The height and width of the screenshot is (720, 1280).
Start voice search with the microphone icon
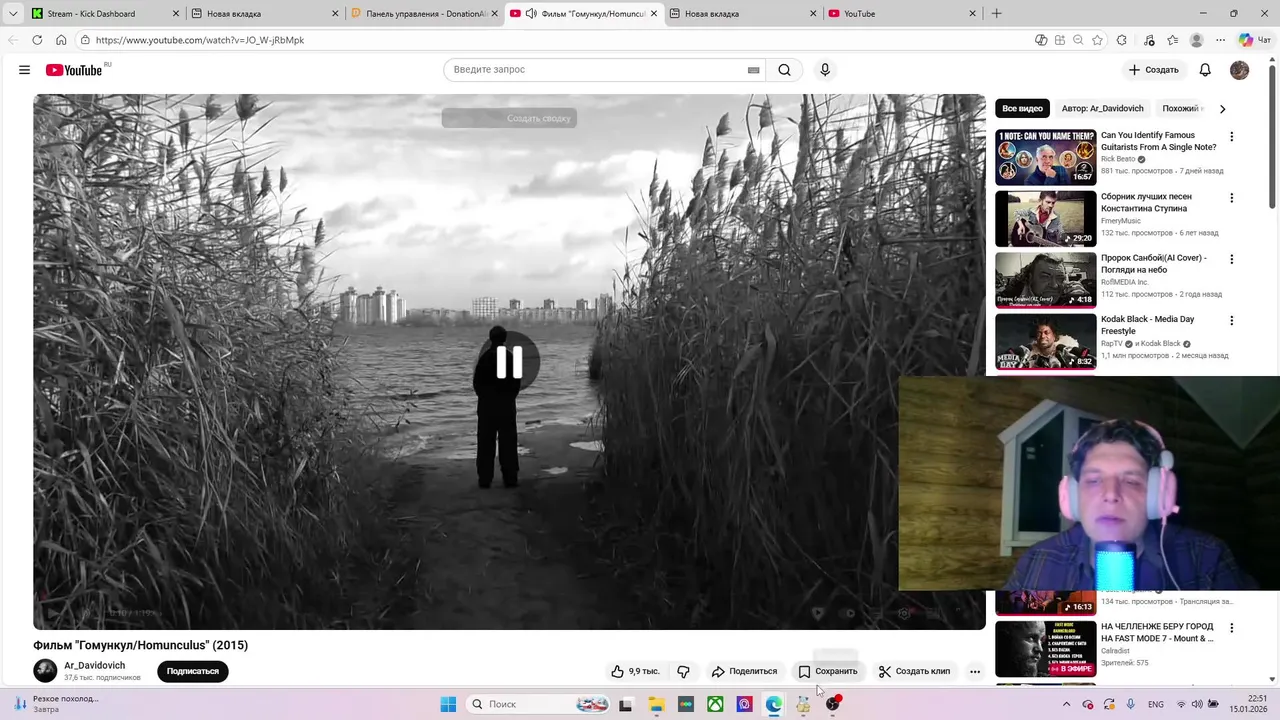(825, 70)
